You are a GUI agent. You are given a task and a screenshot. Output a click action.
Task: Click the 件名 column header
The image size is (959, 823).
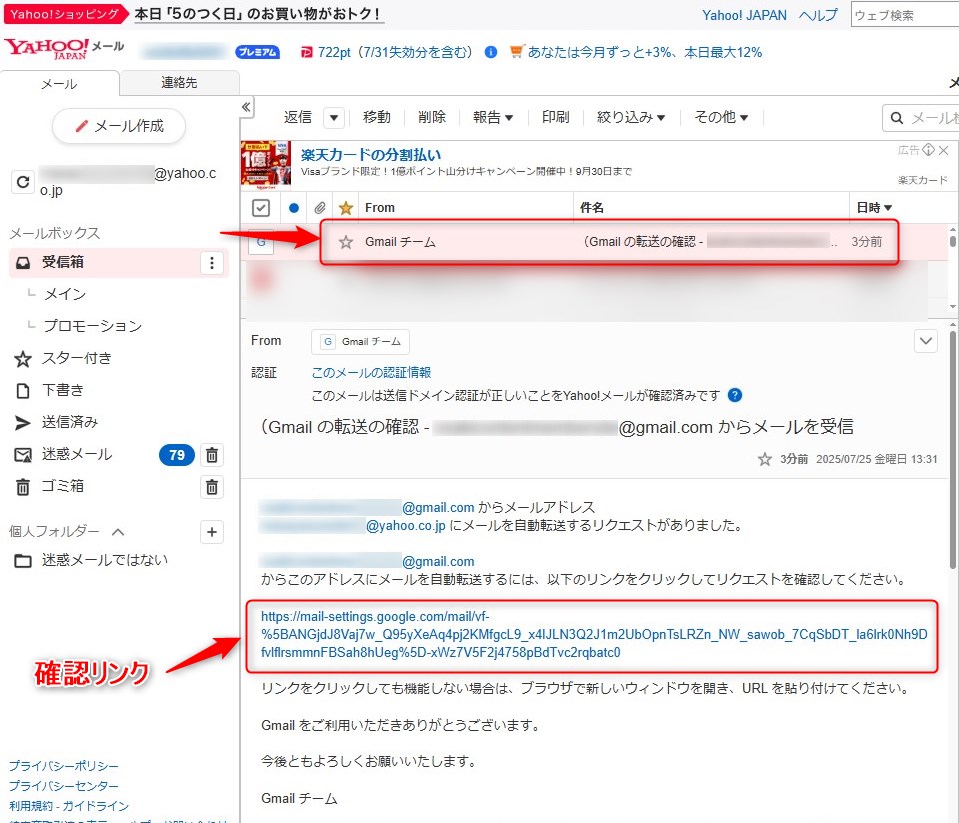[x=591, y=208]
